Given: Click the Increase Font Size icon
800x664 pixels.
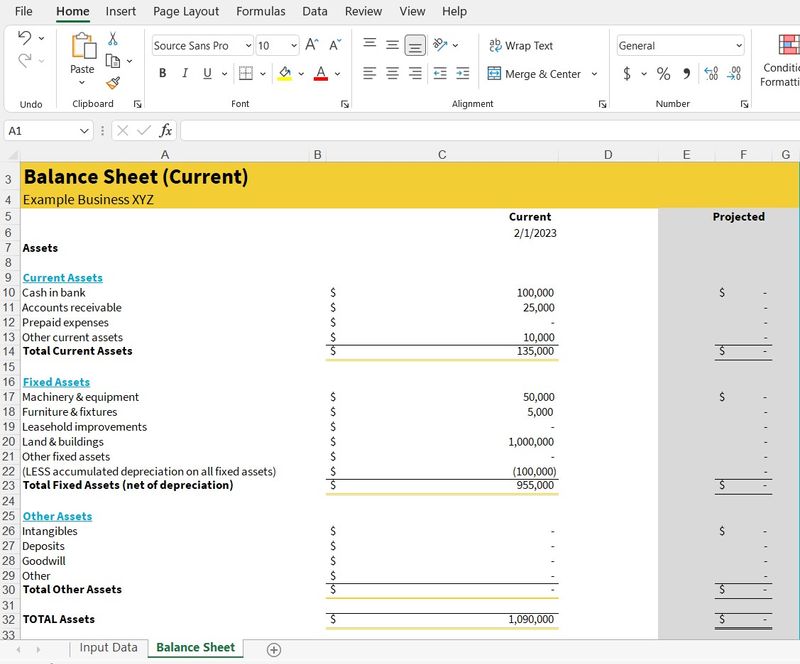Looking at the screenshot, I should click(312, 45).
